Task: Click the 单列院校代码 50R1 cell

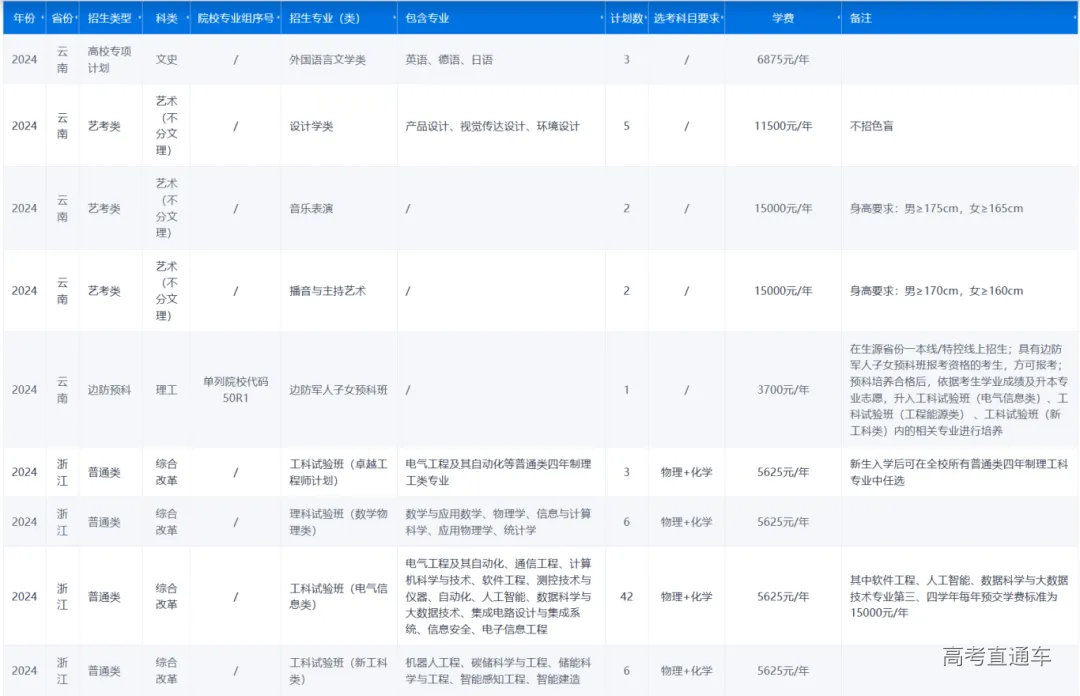Action: [237, 390]
